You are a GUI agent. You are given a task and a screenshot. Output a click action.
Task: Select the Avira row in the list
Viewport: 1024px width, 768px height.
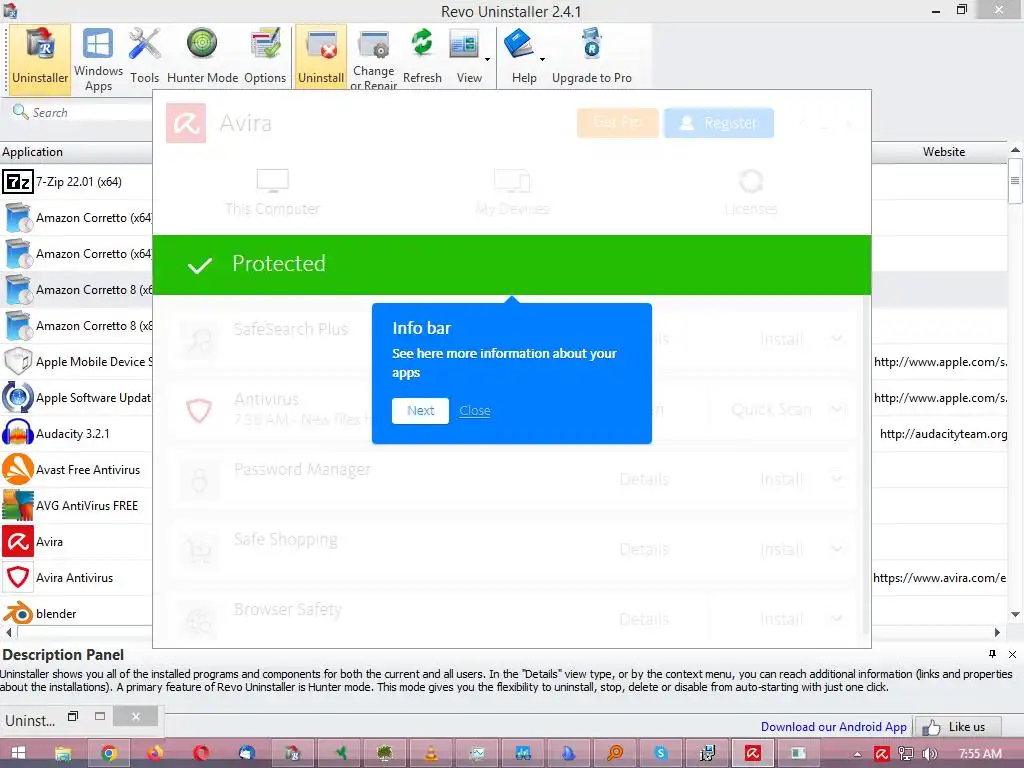coord(76,541)
